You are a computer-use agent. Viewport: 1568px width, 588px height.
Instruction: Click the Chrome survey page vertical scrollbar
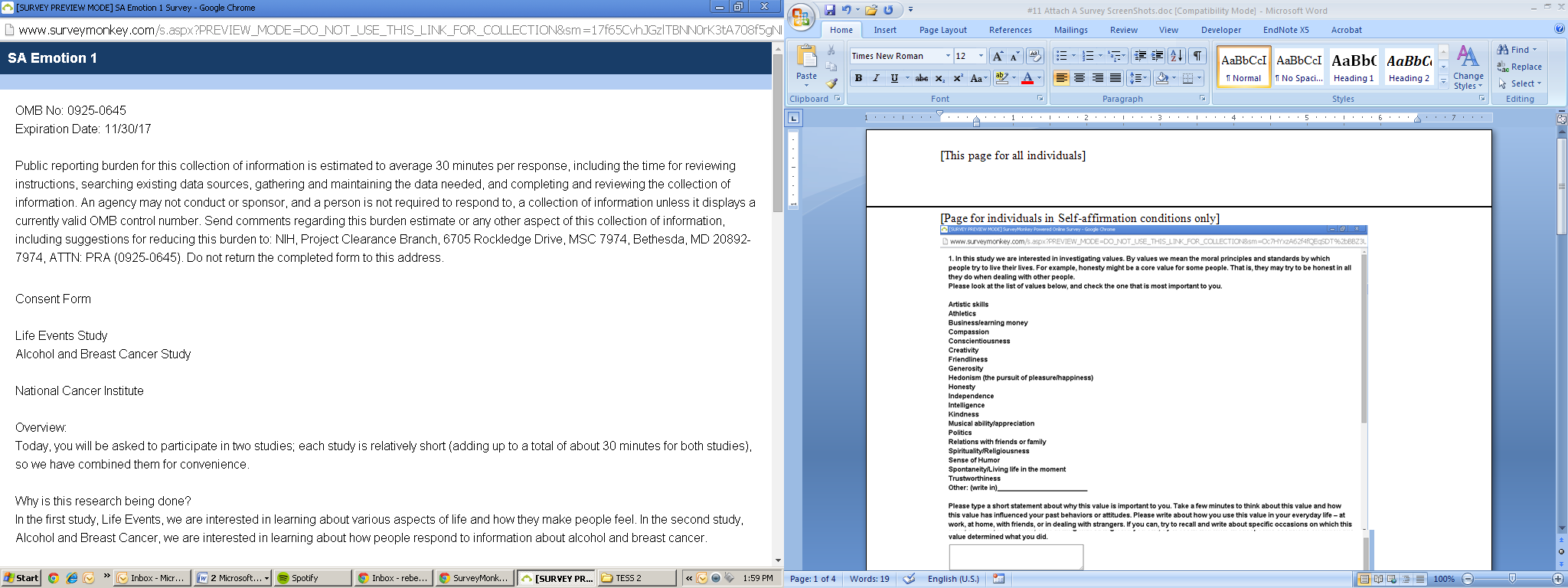tap(778, 134)
